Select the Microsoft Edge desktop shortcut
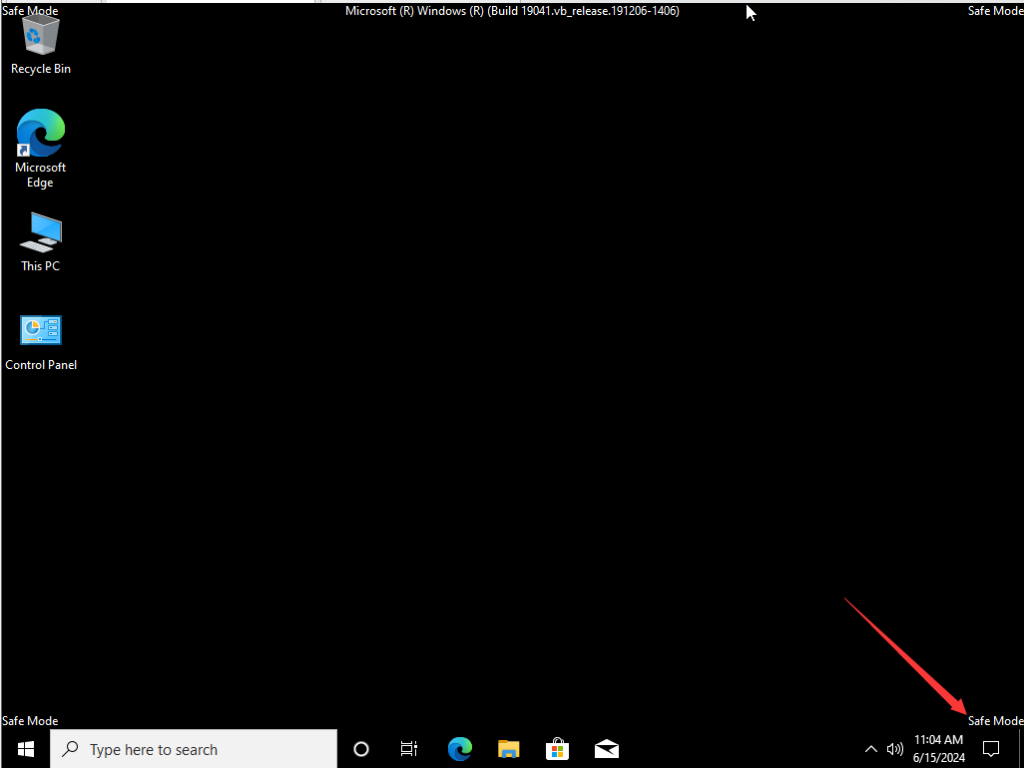Image resolution: width=1024 pixels, height=768 pixels. point(40,149)
